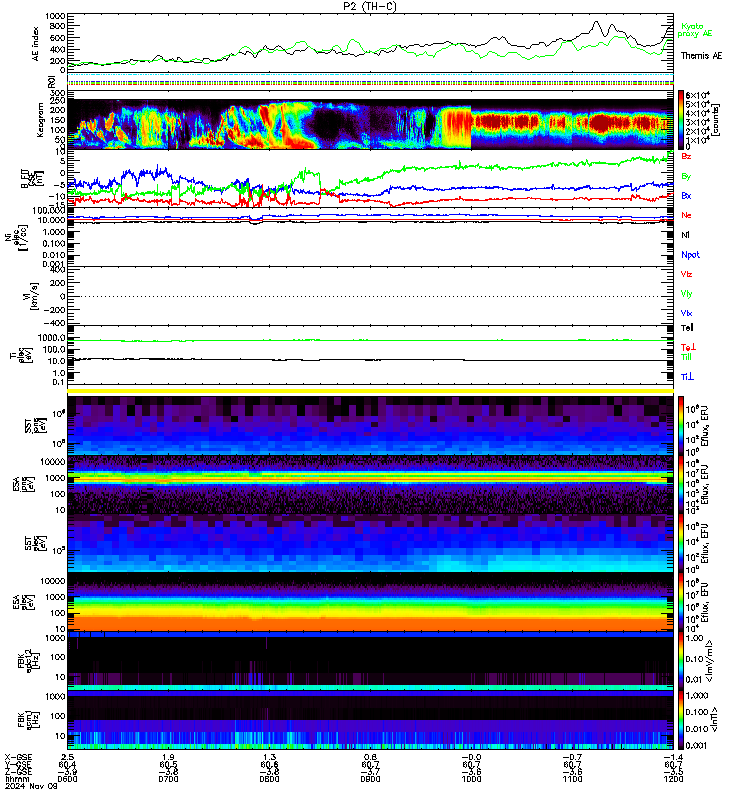
Task: Click the [counts] color bar label
Action: click(716, 120)
